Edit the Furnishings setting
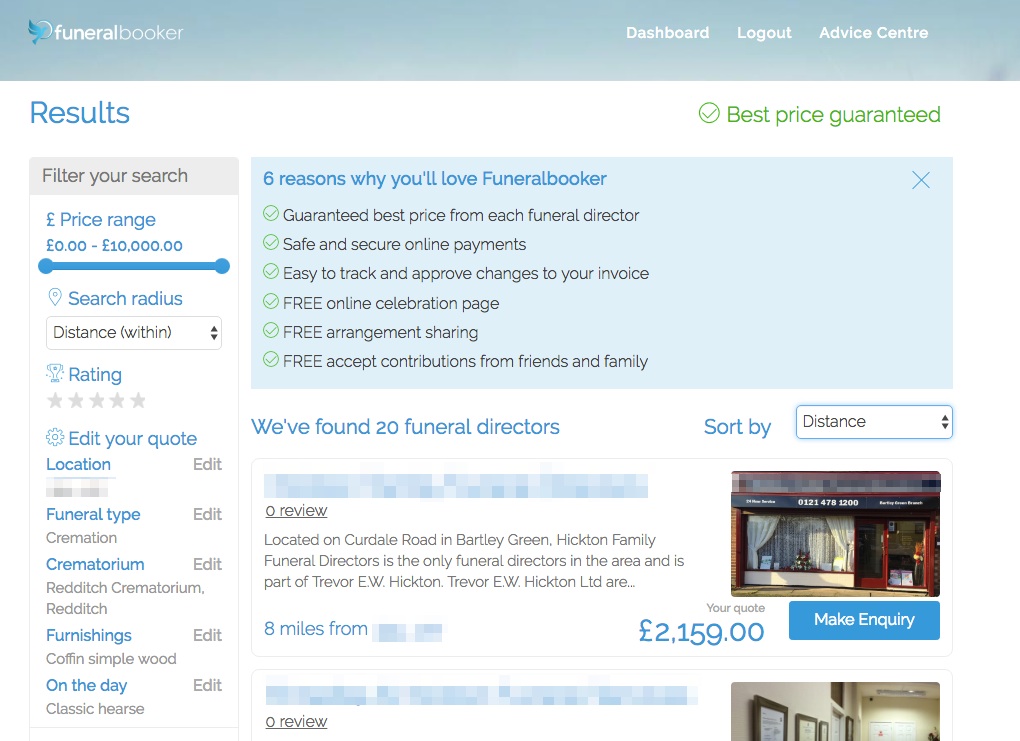Viewport: 1020px width, 741px height. [208, 636]
